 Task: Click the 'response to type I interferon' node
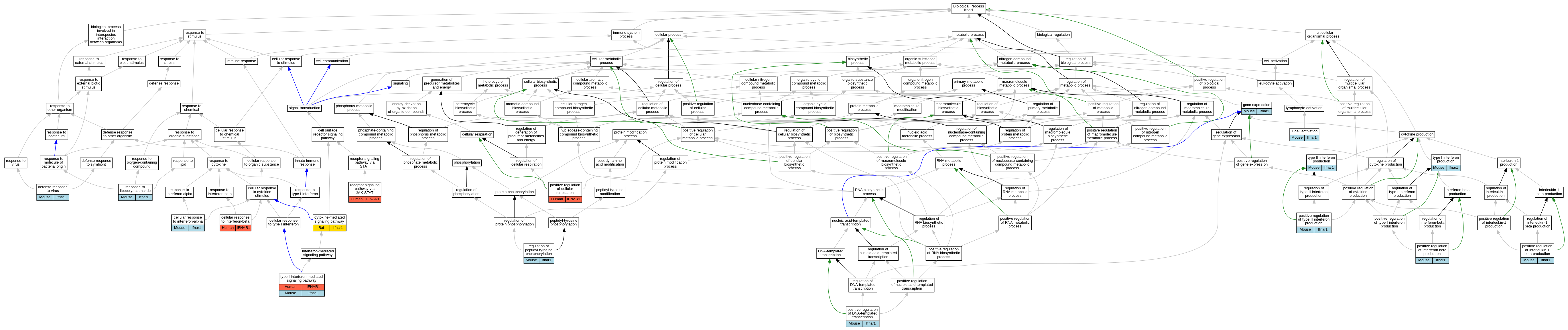305,192
